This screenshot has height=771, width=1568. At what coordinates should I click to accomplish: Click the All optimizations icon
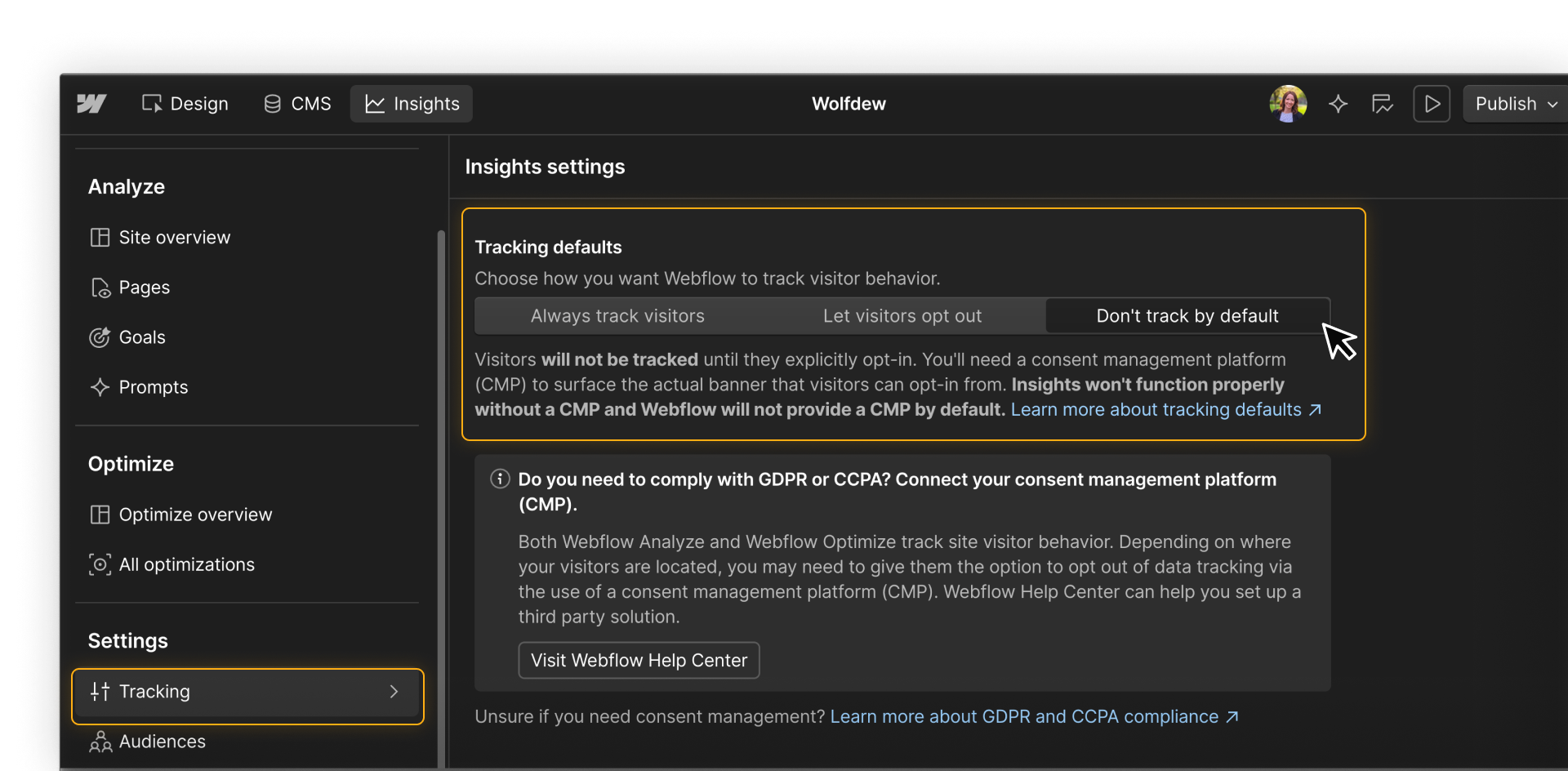[x=100, y=564]
